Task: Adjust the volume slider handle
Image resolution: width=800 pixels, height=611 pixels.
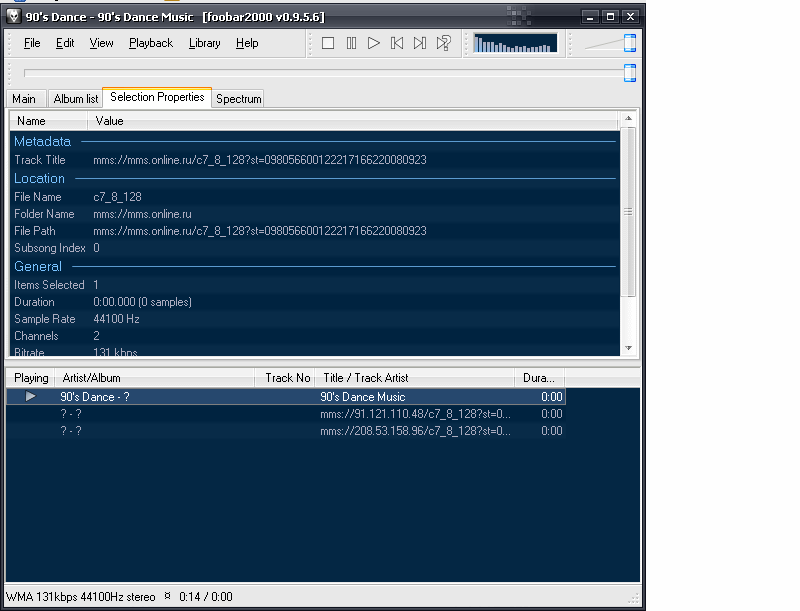Action: (x=630, y=43)
